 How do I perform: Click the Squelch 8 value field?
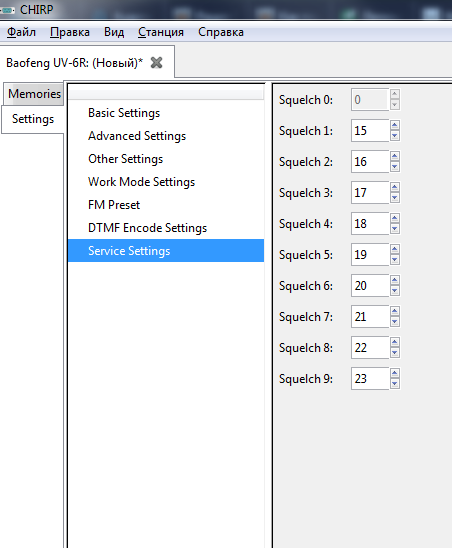[x=370, y=347]
